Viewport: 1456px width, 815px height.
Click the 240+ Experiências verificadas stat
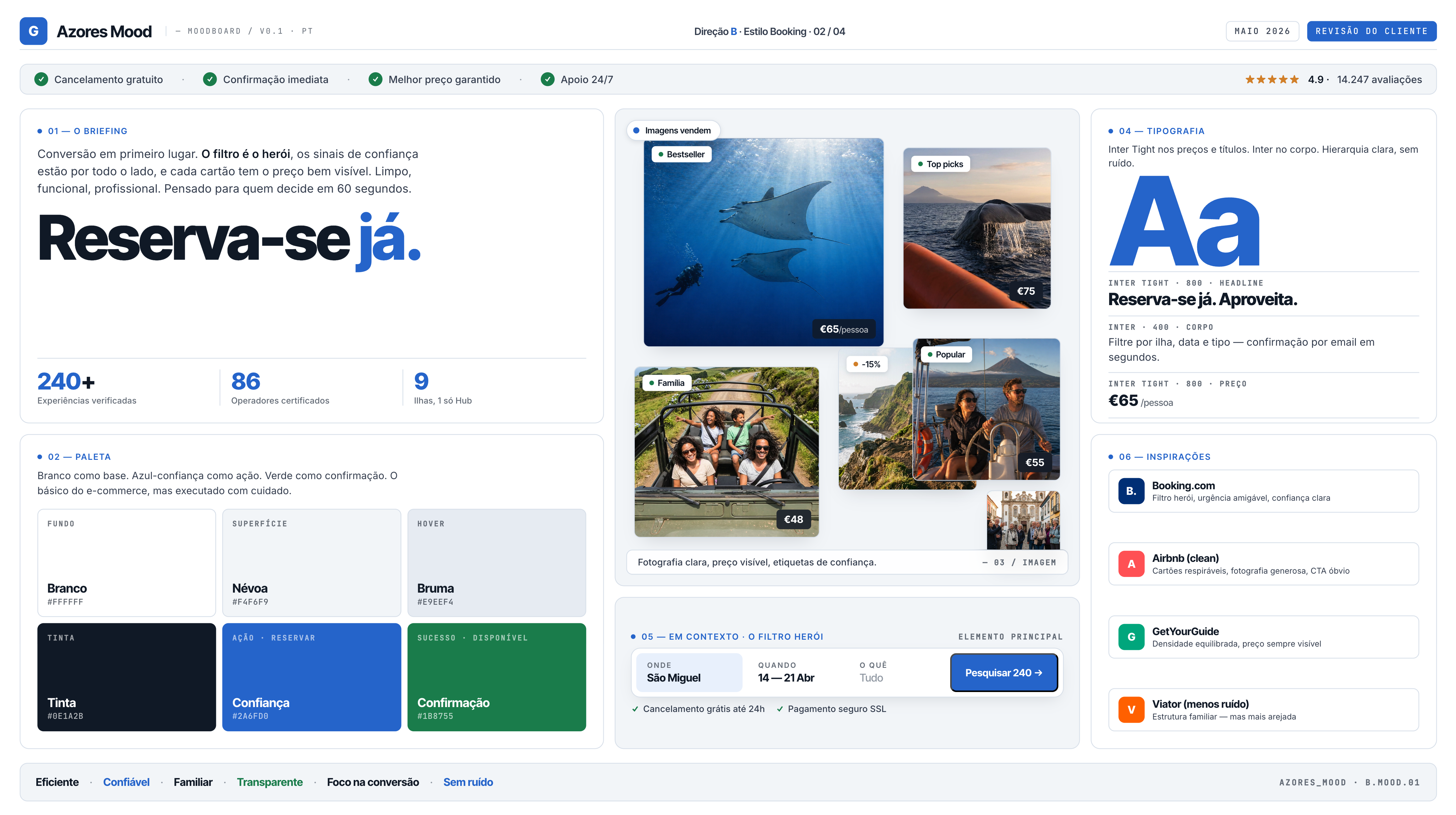click(x=87, y=388)
